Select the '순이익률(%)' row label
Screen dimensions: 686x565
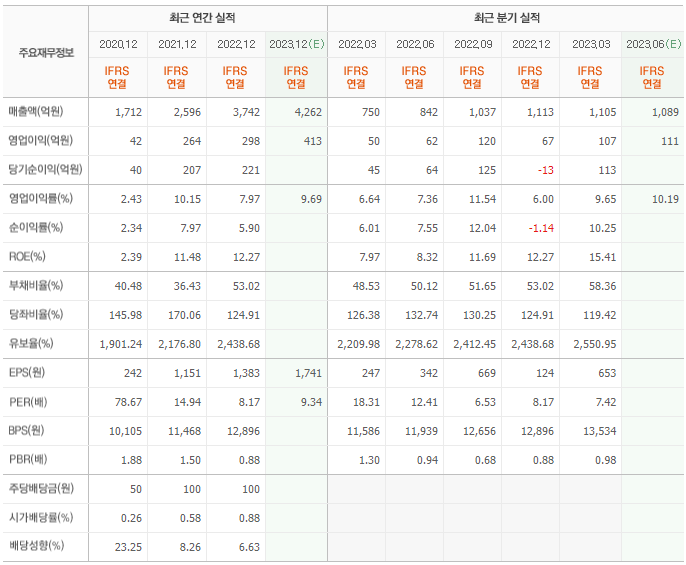(36, 228)
